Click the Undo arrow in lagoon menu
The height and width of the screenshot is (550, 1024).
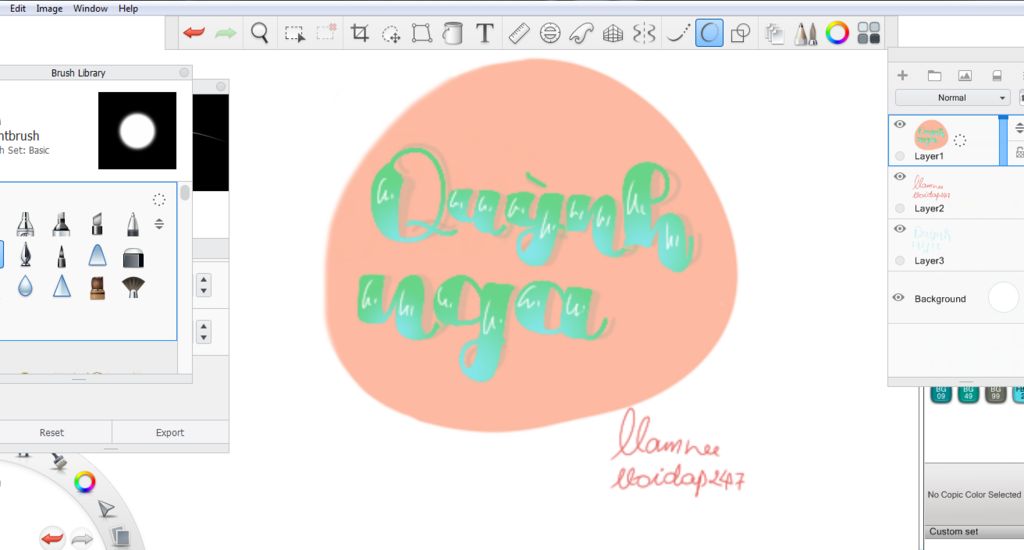coord(52,538)
